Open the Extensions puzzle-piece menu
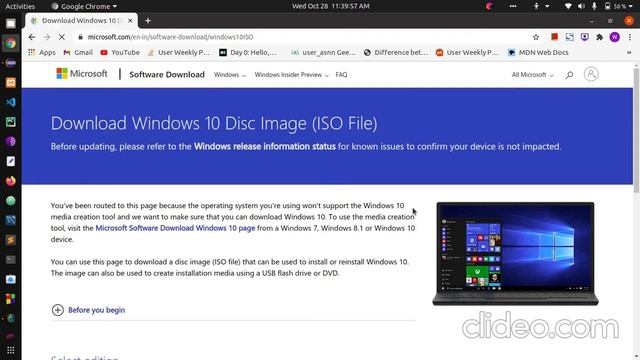This screenshot has height=360, width=640. [599, 37]
